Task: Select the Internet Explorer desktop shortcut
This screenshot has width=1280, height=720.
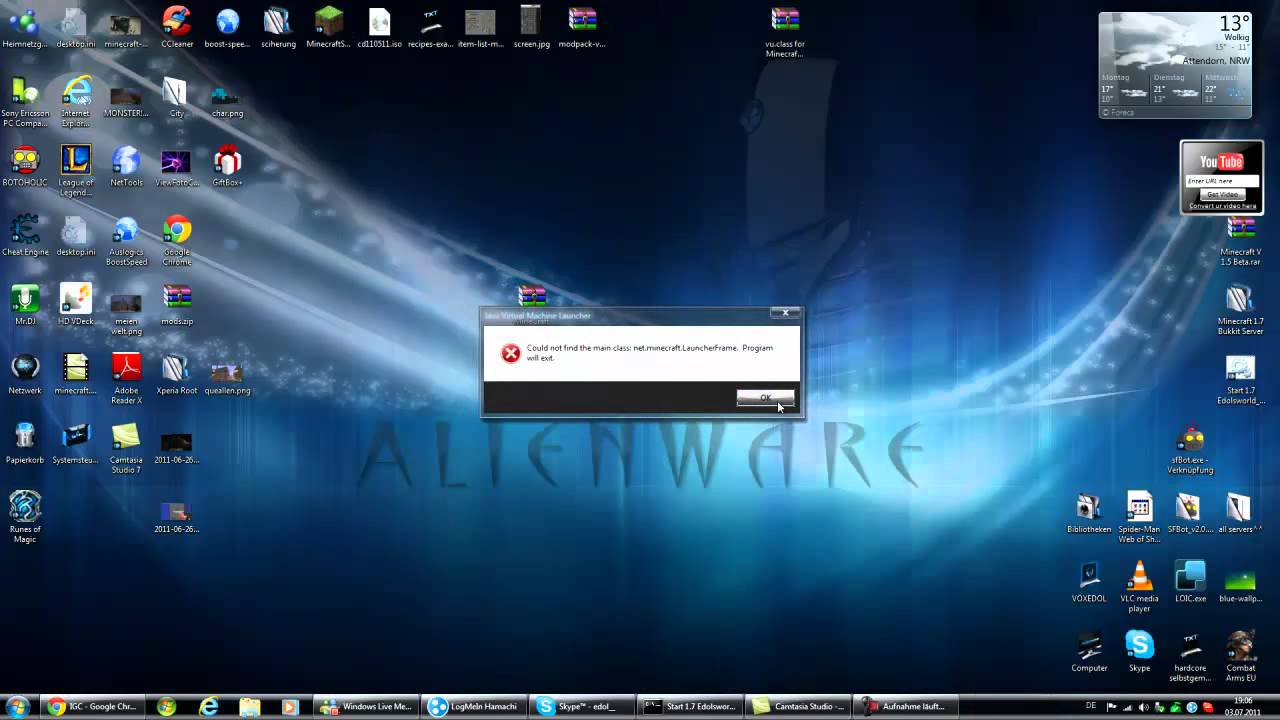Action: tap(76, 102)
